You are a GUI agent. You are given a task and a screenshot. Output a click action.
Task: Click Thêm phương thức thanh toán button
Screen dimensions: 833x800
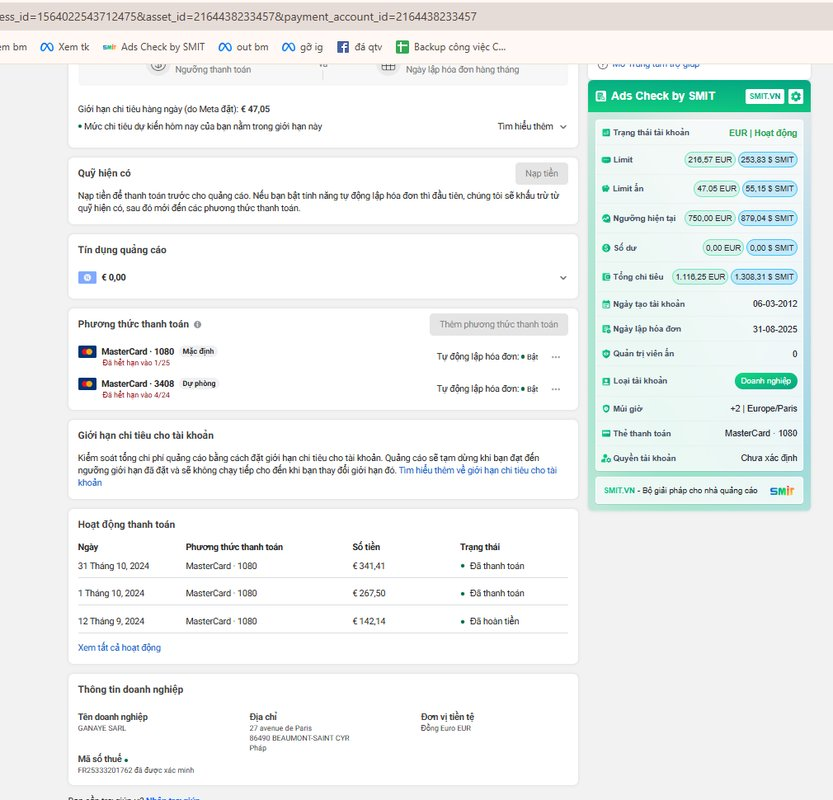[x=498, y=325]
